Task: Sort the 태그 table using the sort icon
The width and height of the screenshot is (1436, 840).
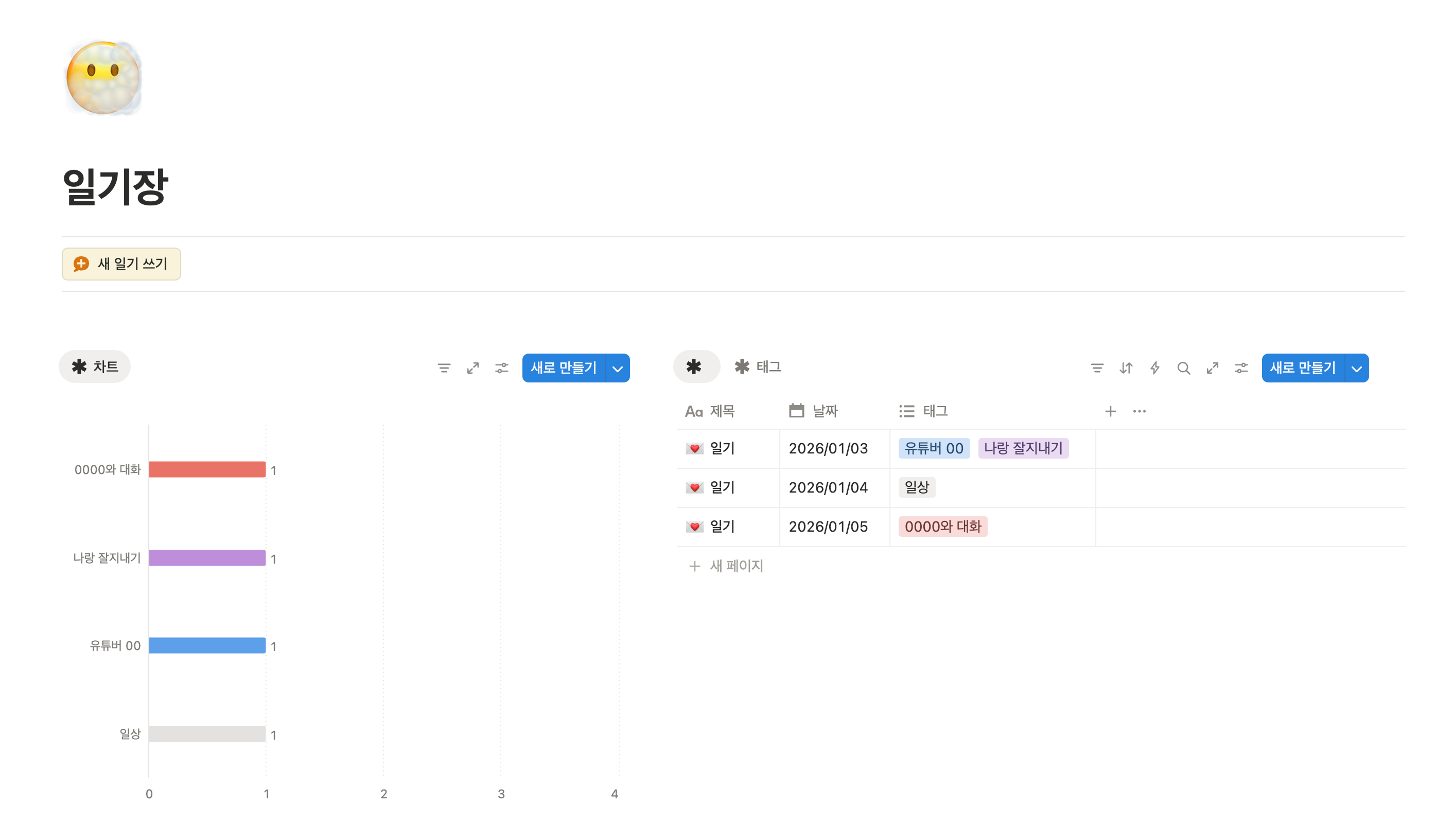Action: click(x=1126, y=368)
